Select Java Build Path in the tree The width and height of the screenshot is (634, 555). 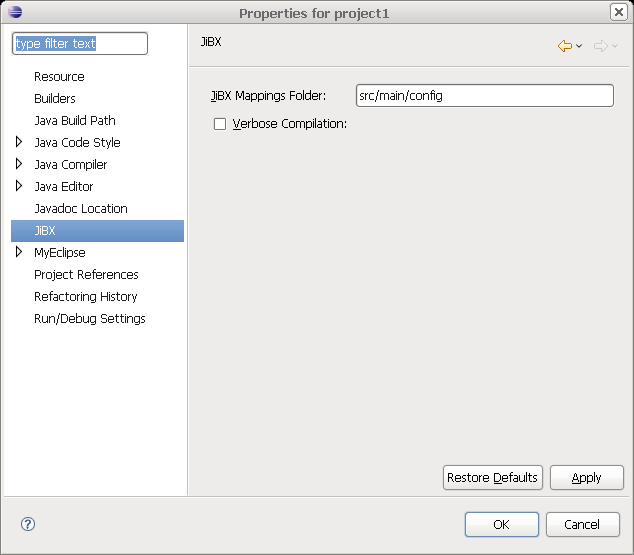click(75, 121)
